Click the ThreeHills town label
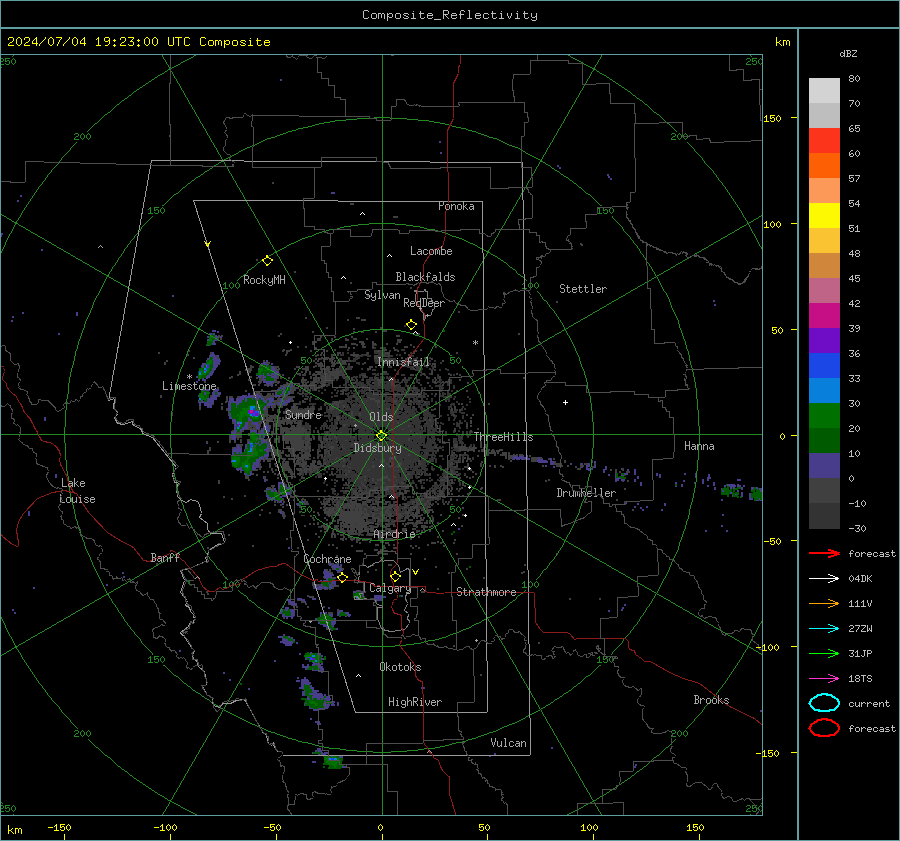Image resolution: width=900 pixels, height=841 pixels. (x=503, y=437)
